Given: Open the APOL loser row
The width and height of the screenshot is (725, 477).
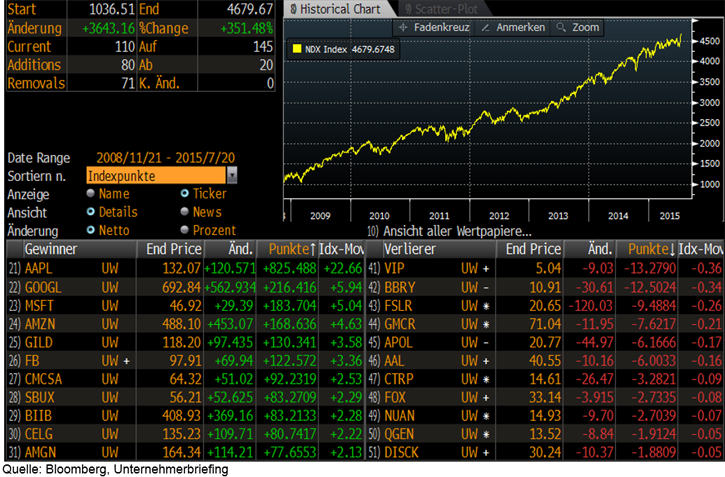Looking at the screenshot, I should point(545,342).
